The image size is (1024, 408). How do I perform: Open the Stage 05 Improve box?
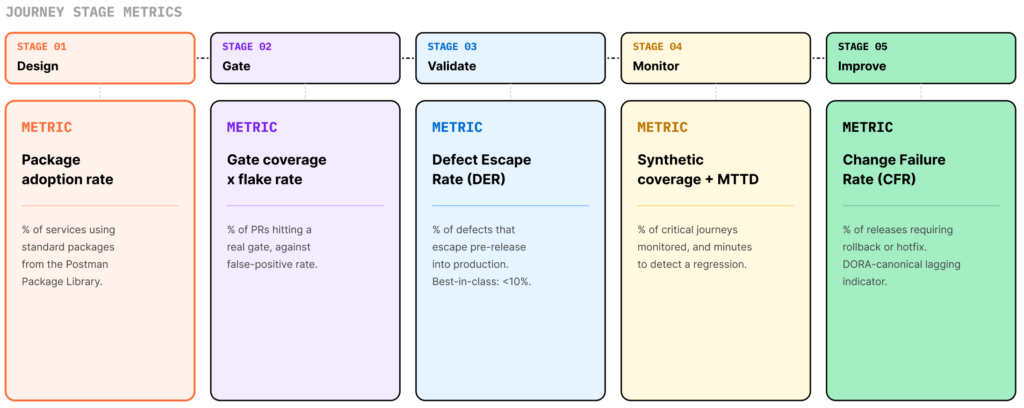click(921, 58)
